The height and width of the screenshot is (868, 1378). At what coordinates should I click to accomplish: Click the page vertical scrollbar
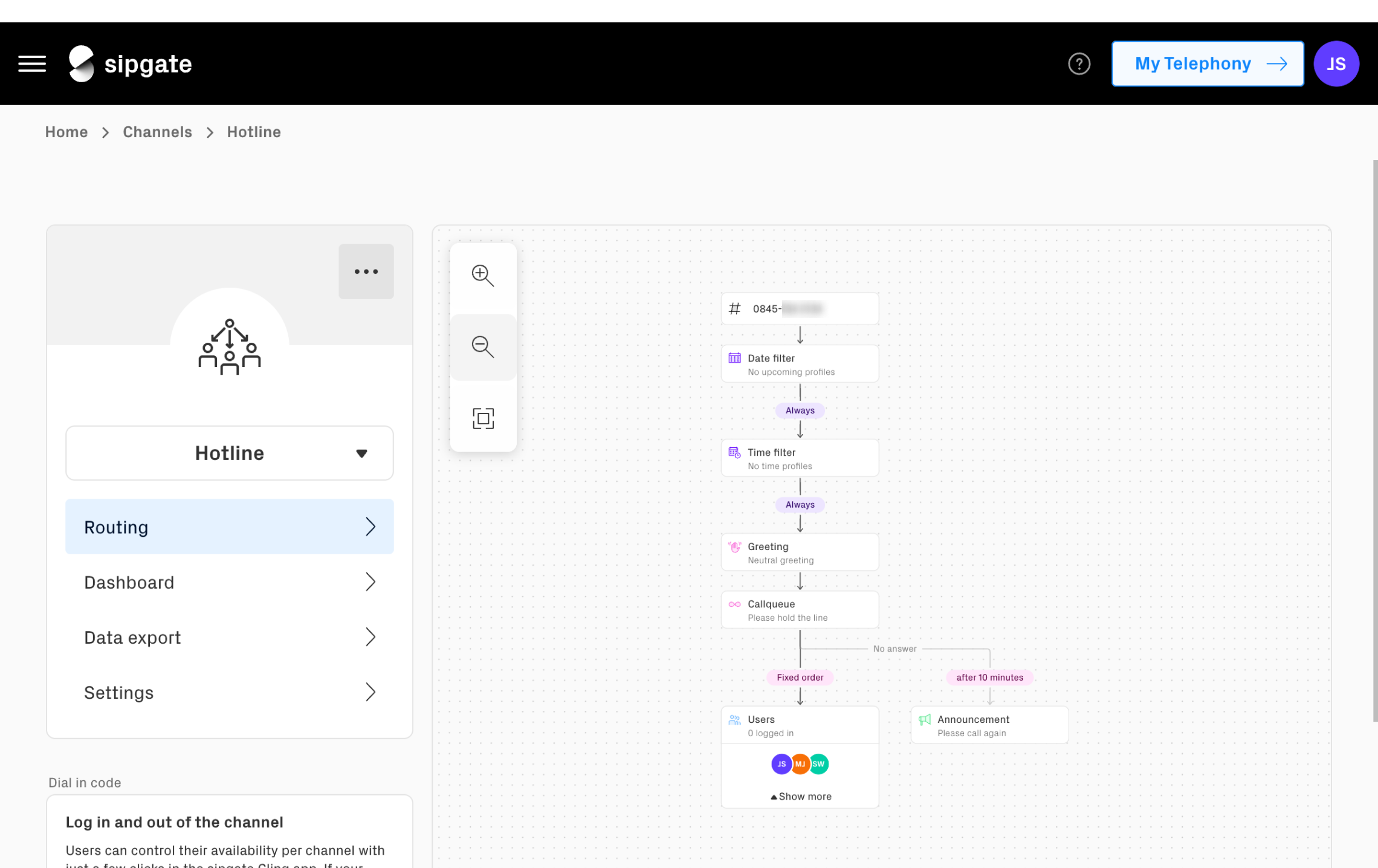(x=1375, y=440)
